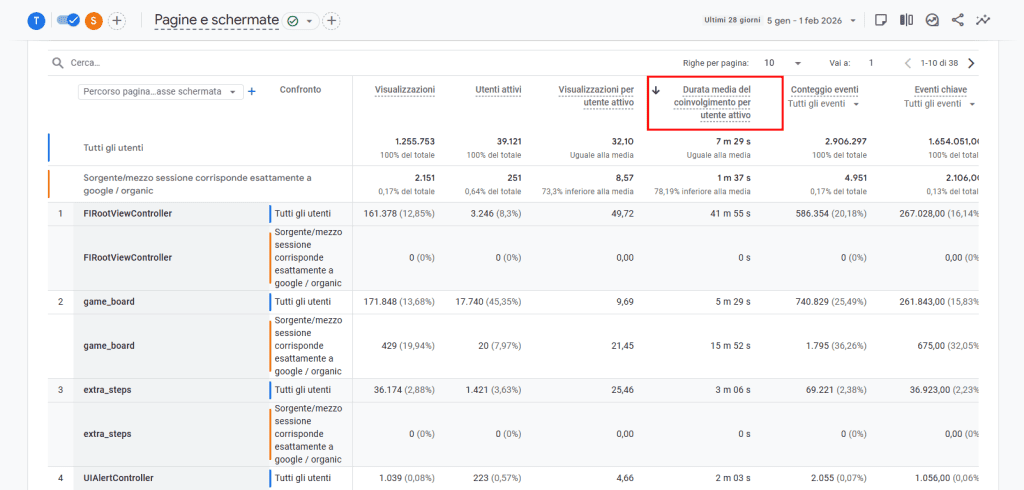
Task: Open the Insights sparkline icon
Action: pyautogui.click(x=983, y=20)
